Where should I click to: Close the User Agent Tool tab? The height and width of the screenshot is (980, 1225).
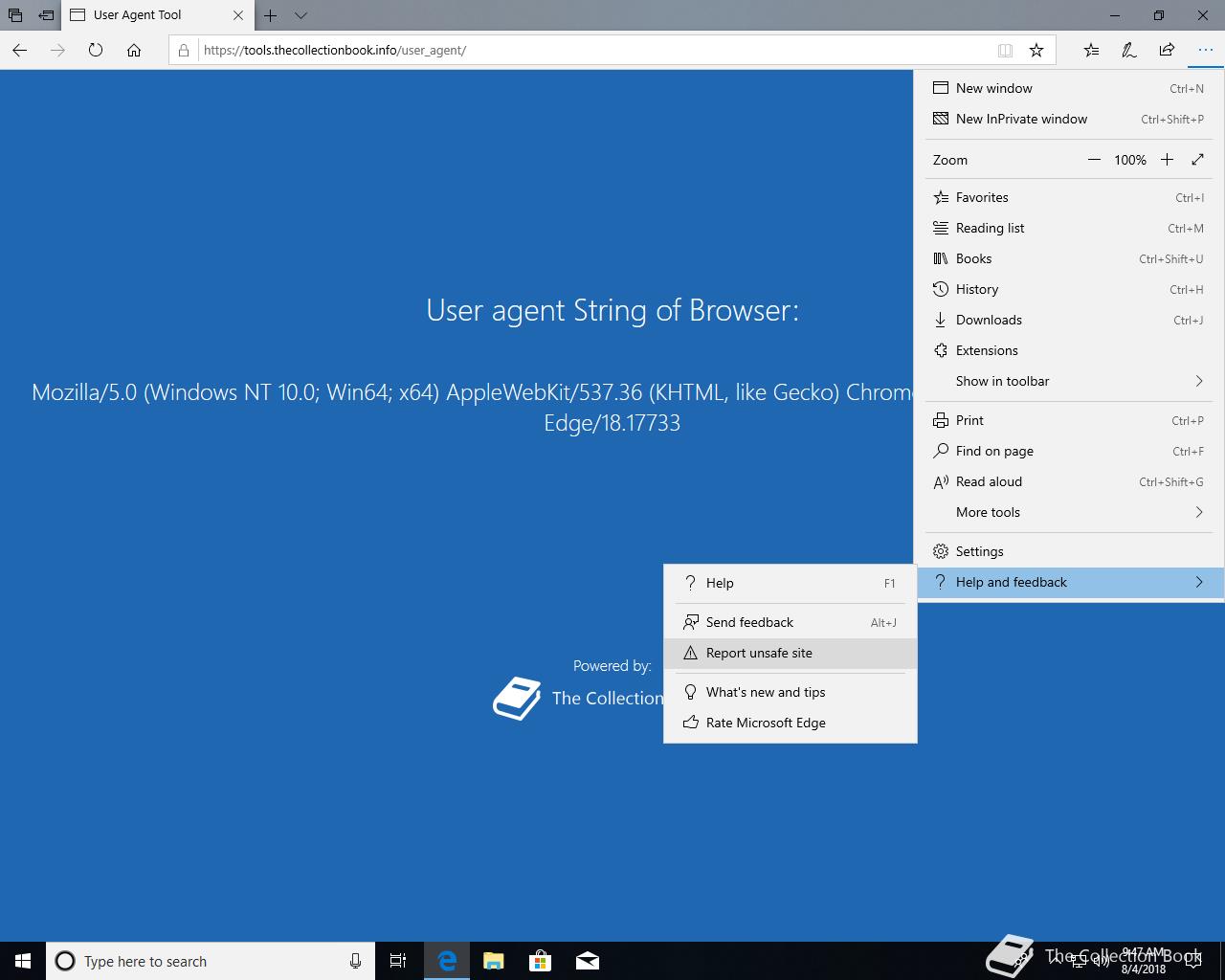pyautogui.click(x=238, y=15)
